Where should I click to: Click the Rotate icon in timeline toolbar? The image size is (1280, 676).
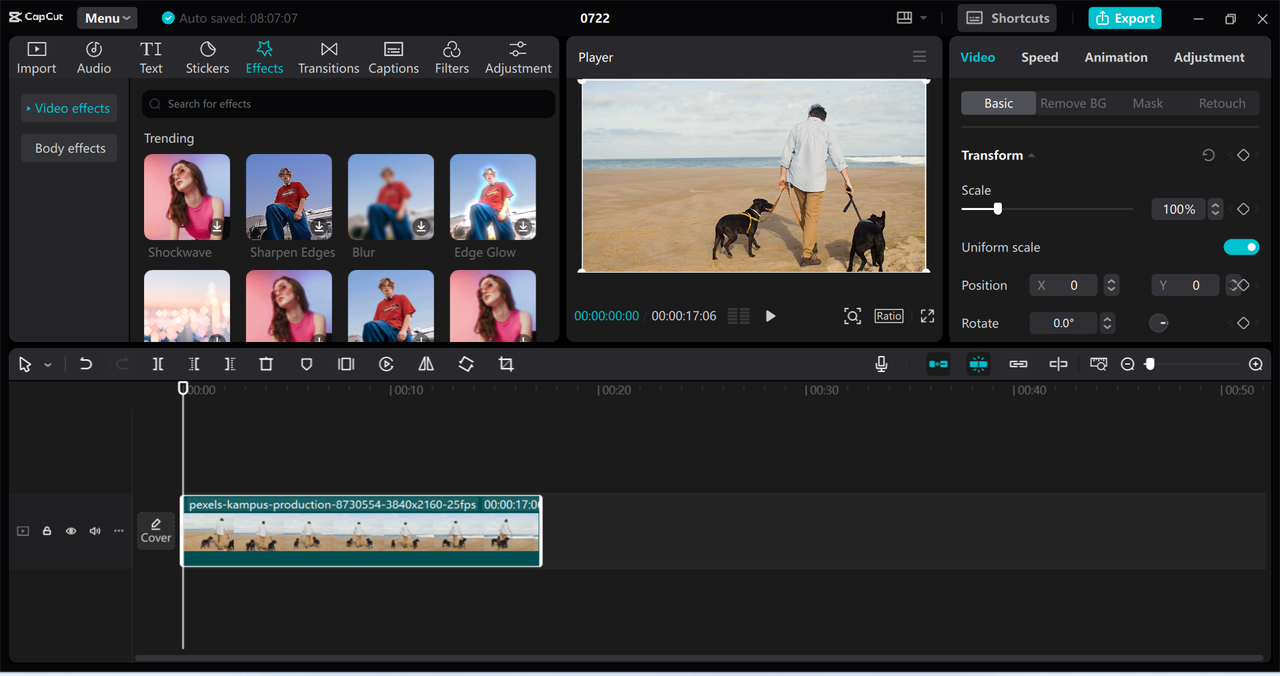coord(466,364)
